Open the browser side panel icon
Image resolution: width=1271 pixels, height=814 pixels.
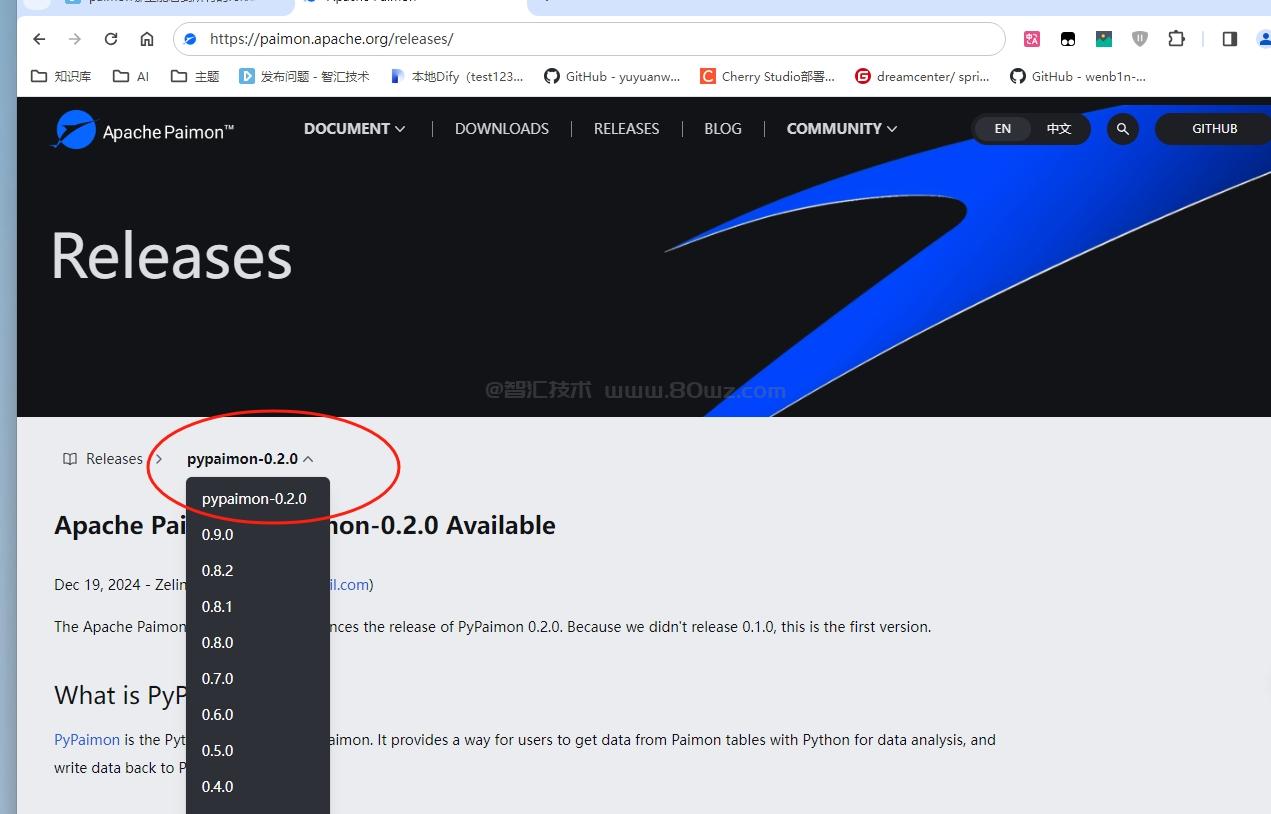[1229, 39]
